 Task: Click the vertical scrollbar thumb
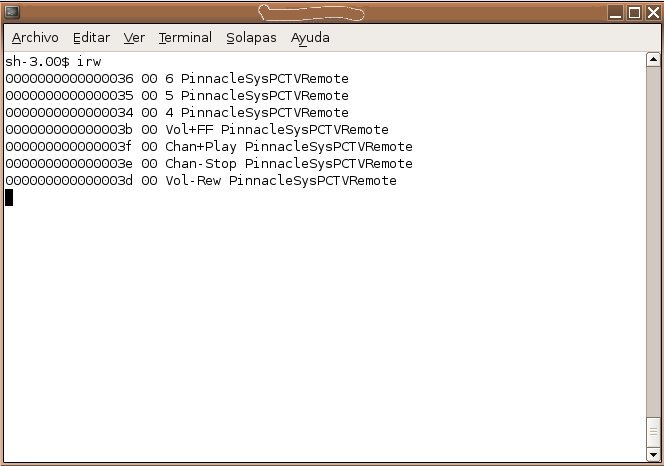tap(653, 432)
